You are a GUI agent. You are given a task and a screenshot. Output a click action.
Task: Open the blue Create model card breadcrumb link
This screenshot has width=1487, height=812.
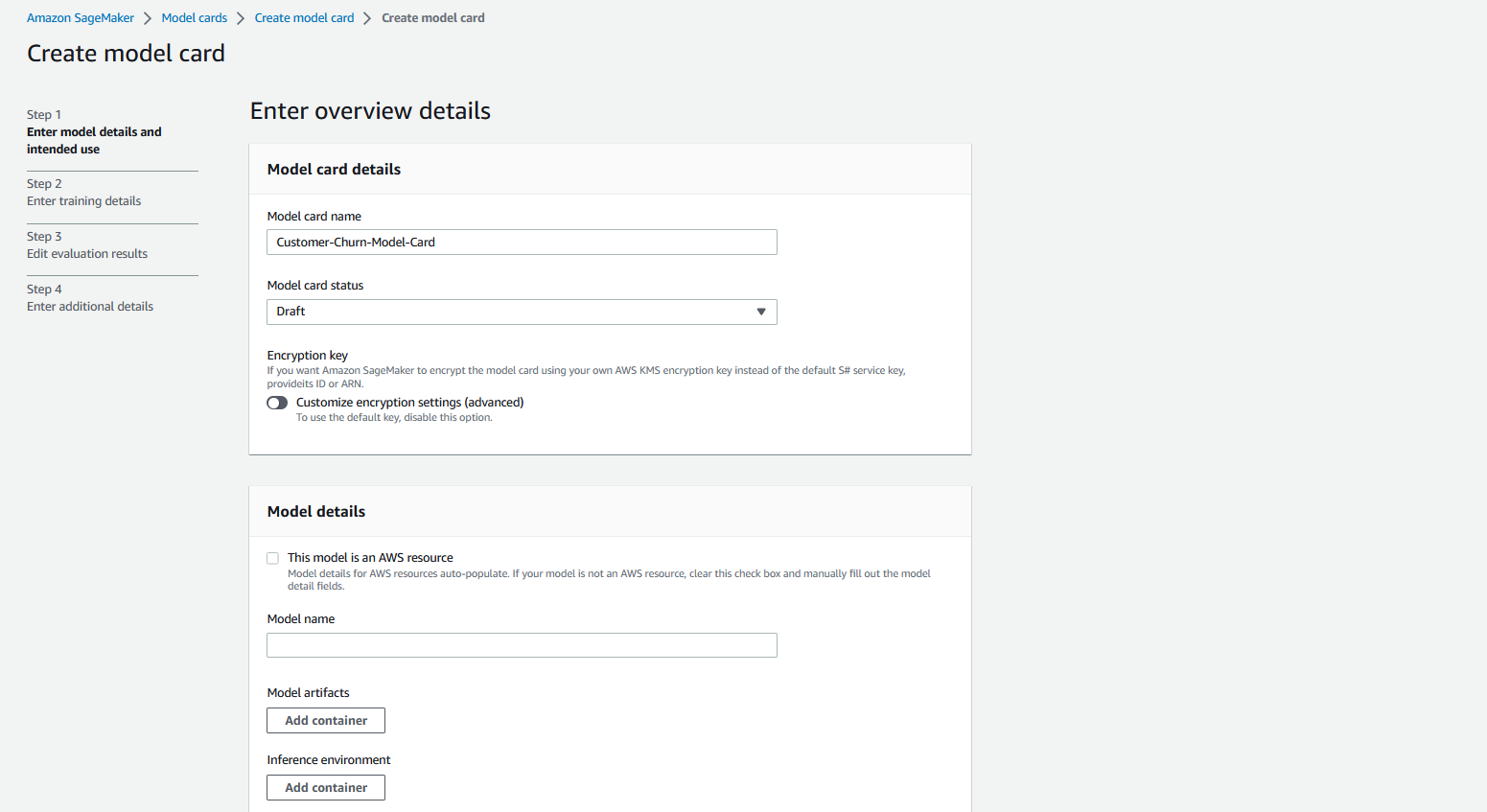[x=304, y=18]
